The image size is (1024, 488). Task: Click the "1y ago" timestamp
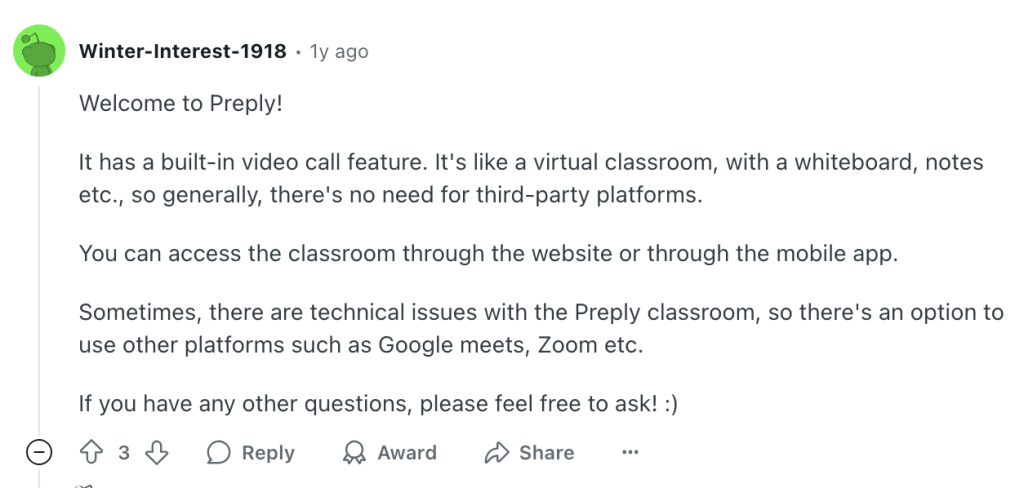pyautogui.click(x=339, y=51)
